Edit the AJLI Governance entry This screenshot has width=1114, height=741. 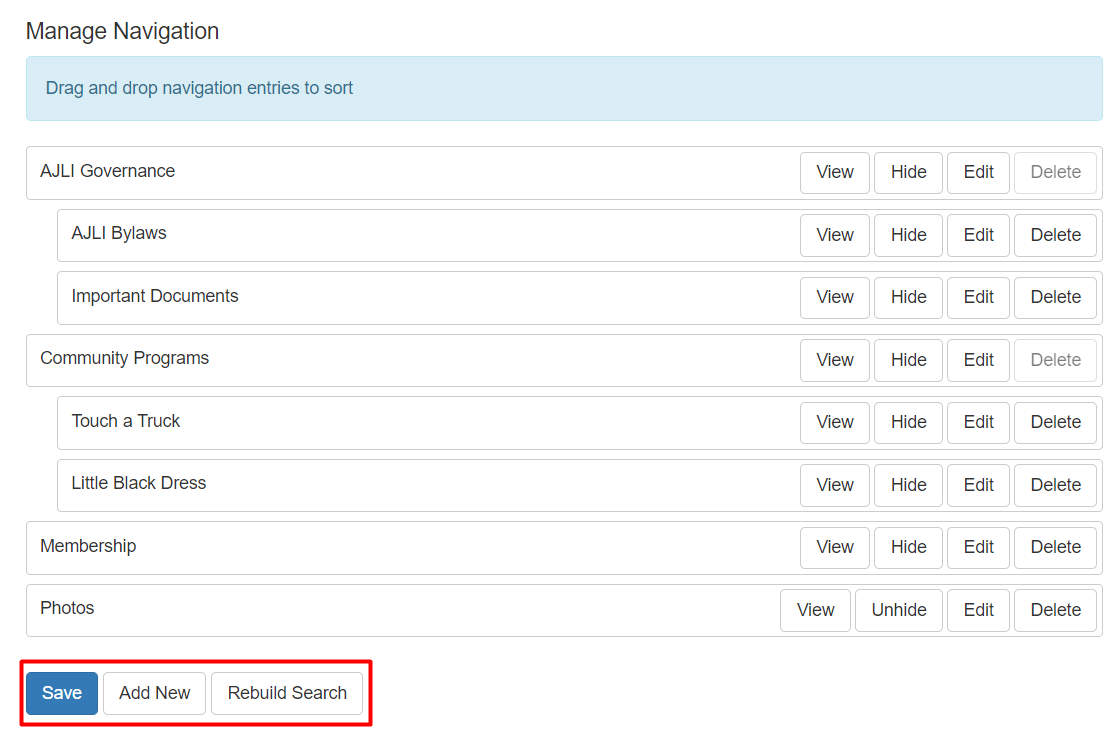click(978, 173)
